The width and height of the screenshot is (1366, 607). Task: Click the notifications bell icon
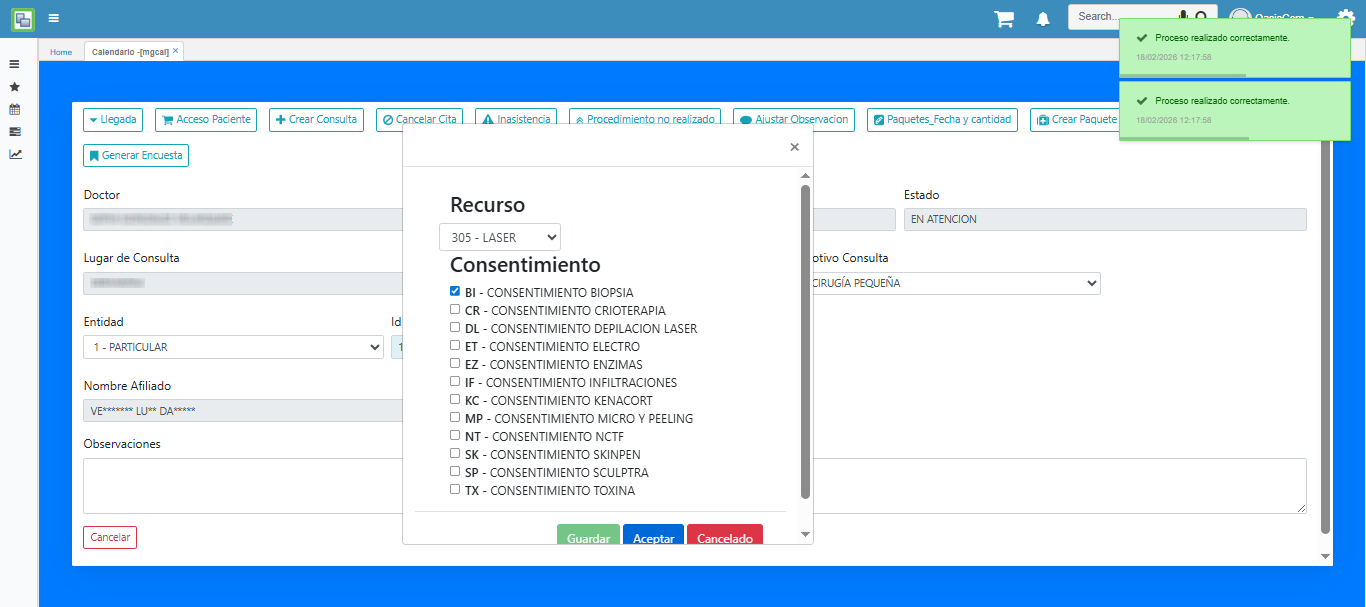(x=1043, y=19)
